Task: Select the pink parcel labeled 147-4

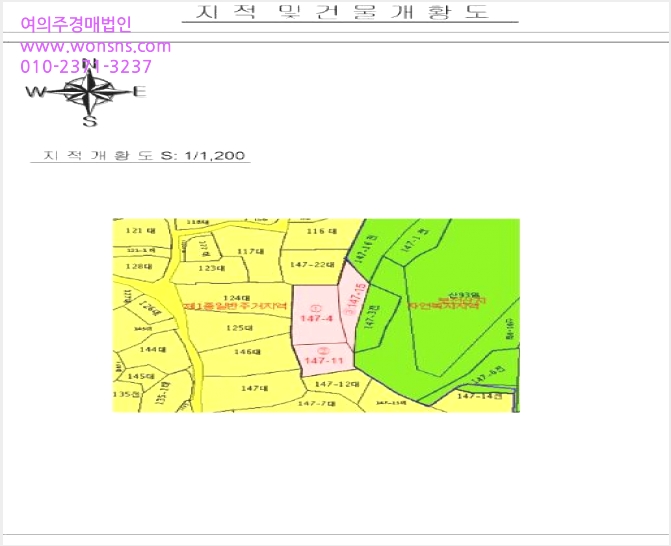Action: (317, 315)
